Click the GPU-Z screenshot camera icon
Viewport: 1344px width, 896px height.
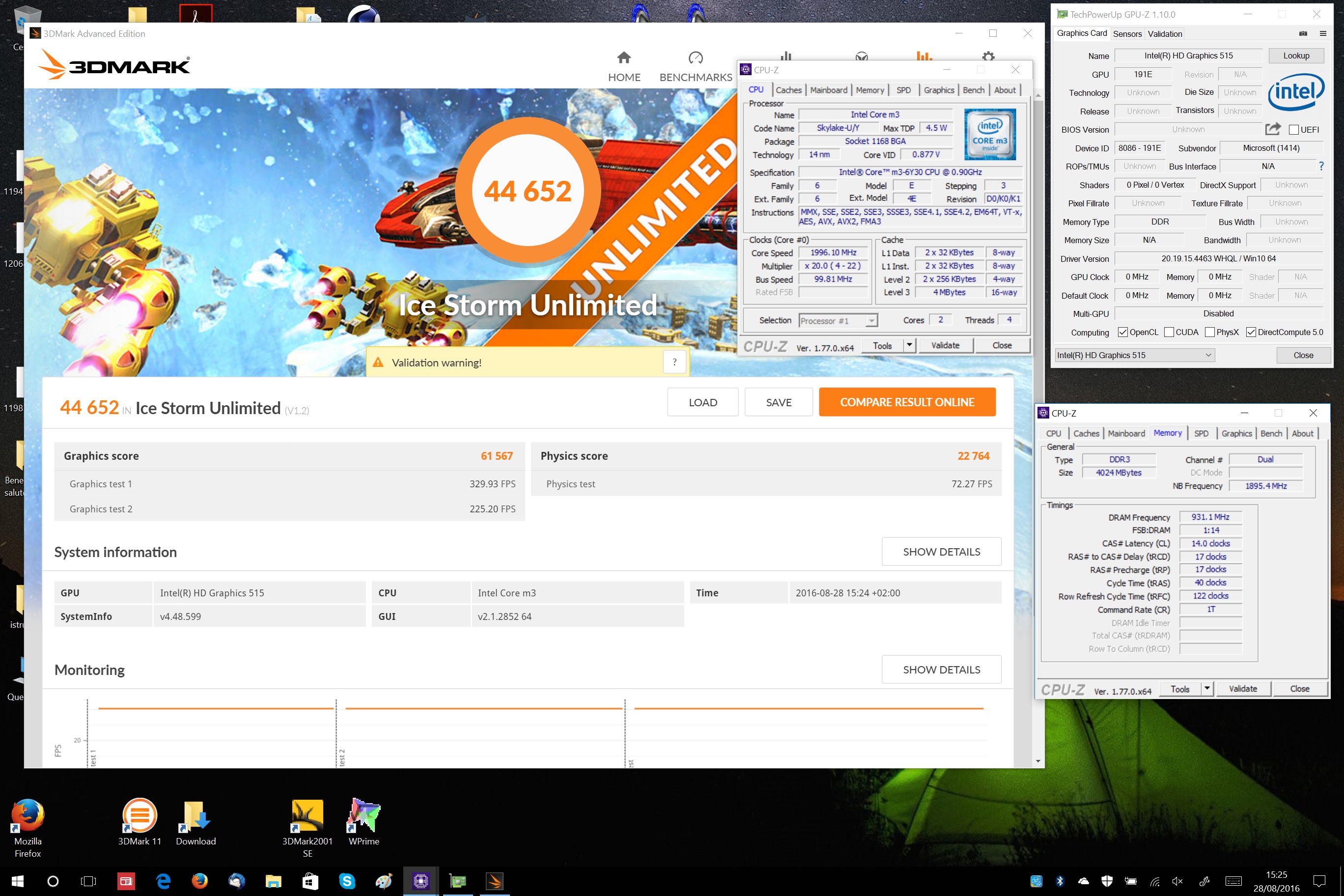pos(1303,34)
